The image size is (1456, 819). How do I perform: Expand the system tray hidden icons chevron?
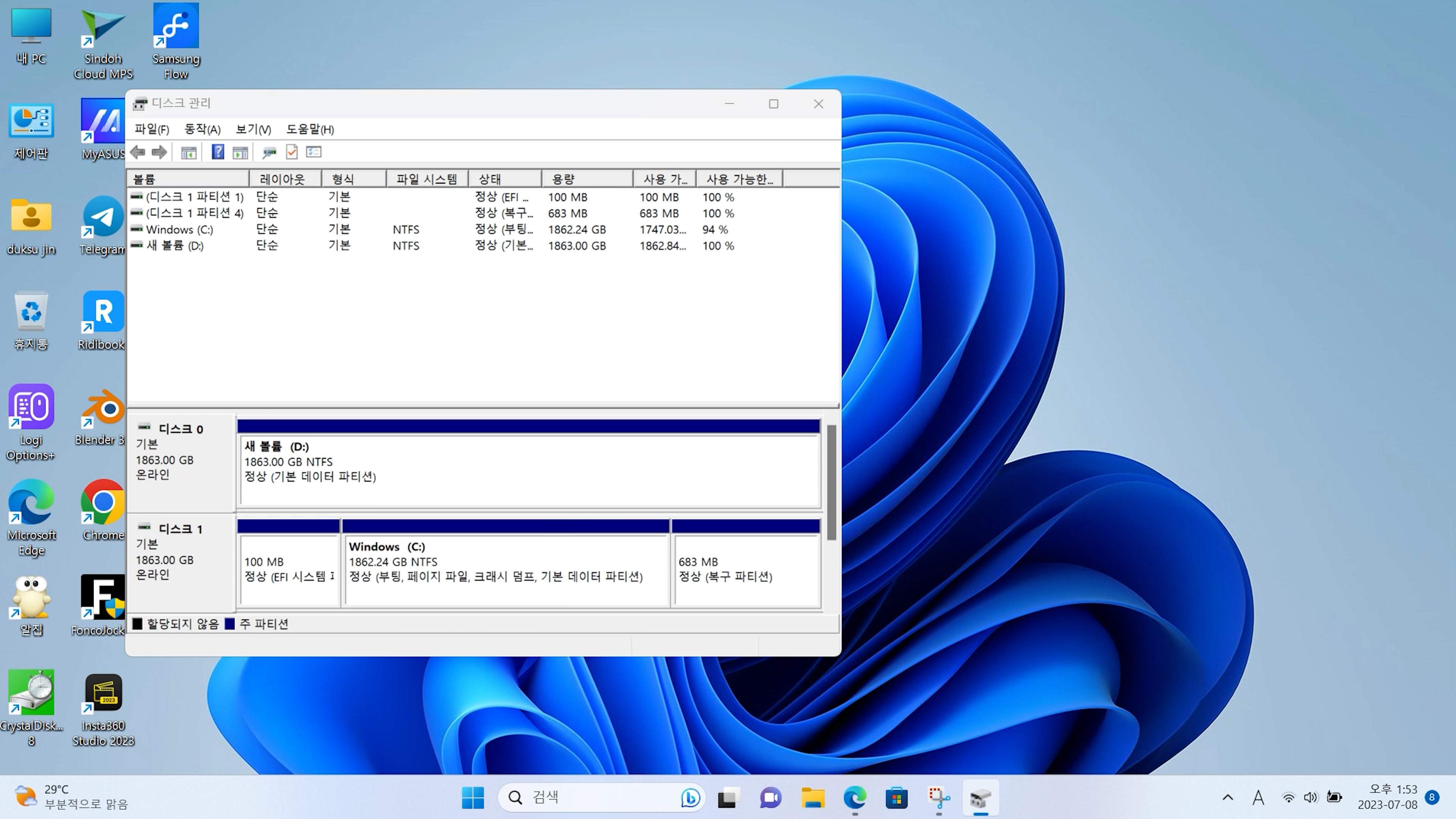(1228, 797)
